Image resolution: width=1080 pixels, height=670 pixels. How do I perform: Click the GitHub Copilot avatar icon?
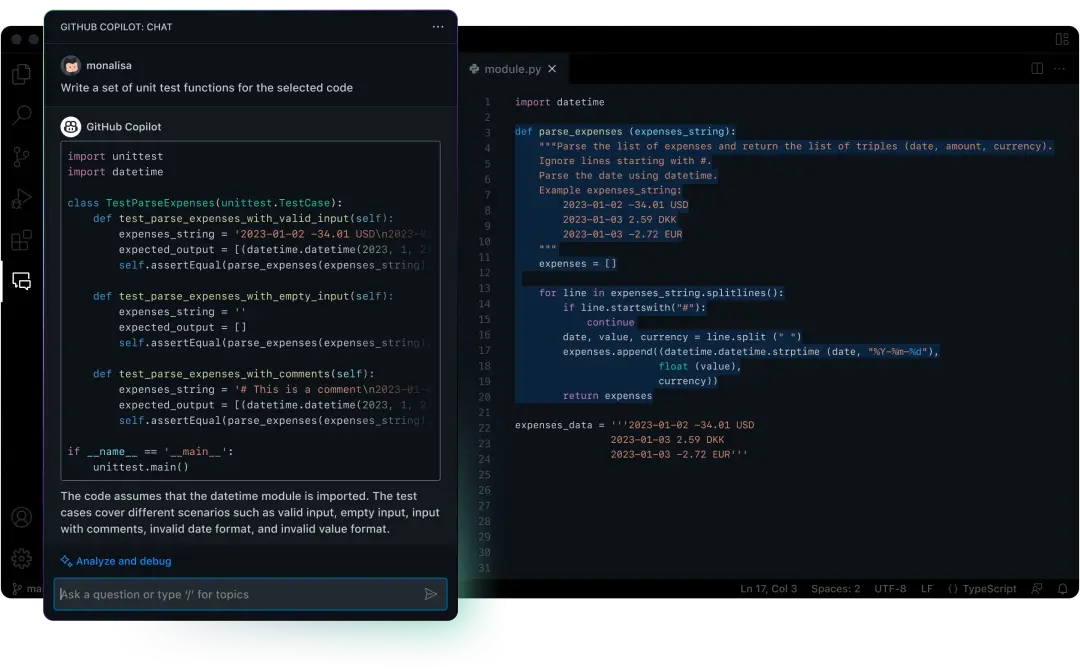(70, 127)
